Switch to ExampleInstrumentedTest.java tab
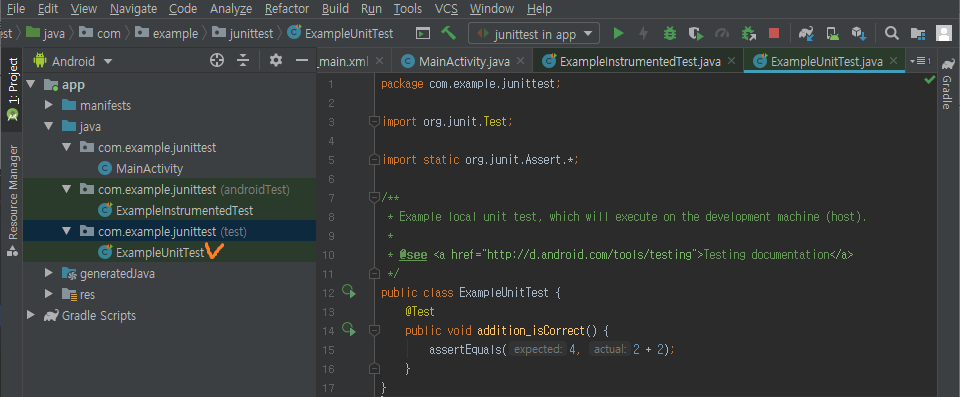 (640, 61)
